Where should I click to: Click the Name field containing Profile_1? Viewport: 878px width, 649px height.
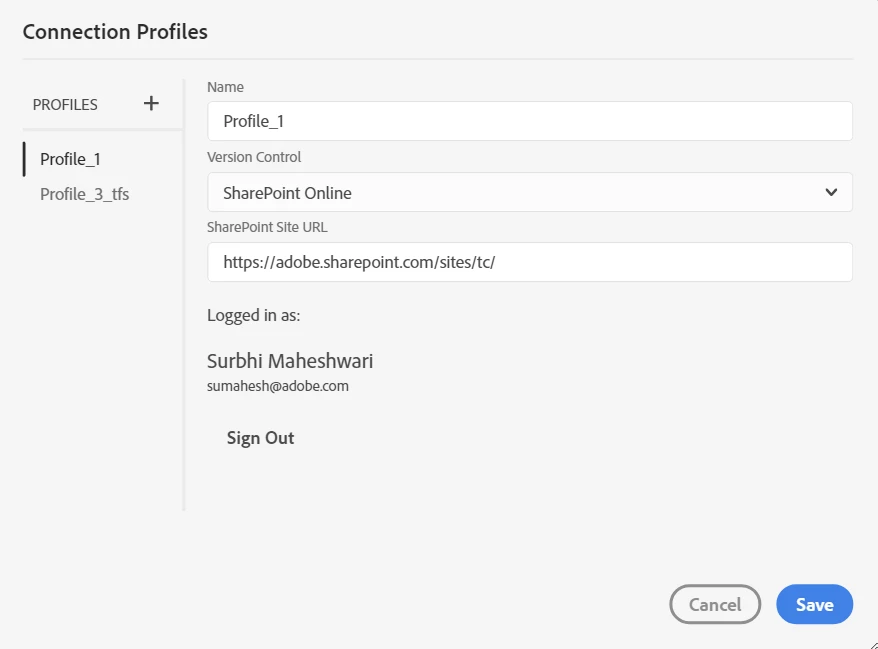(x=529, y=121)
